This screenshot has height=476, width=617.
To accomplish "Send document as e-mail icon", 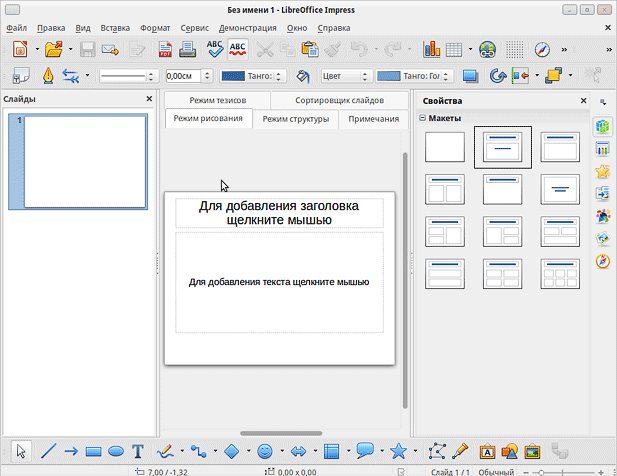I will (x=110, y=50).
